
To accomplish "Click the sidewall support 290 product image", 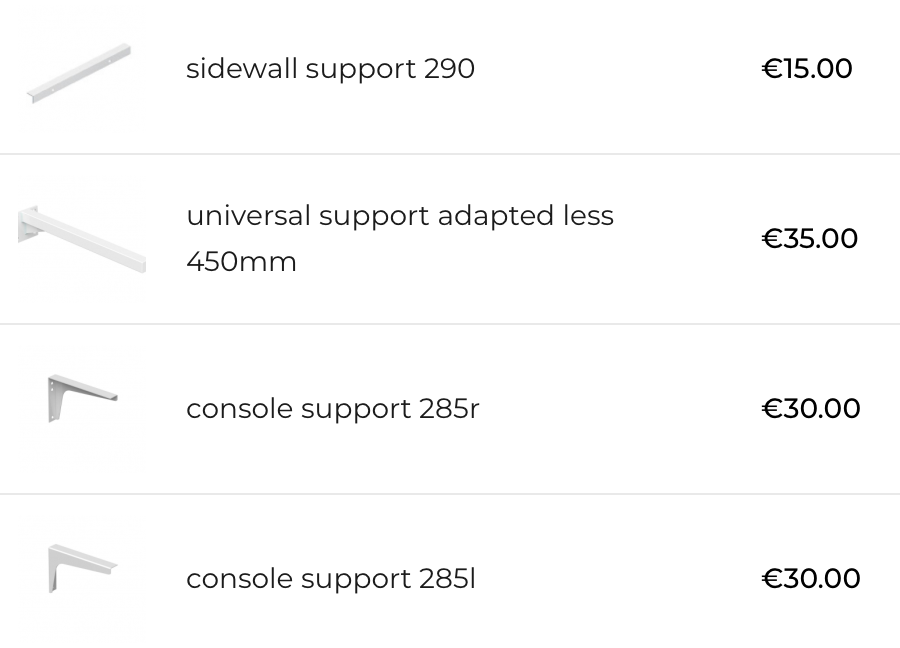I will (x=80, y=72).
